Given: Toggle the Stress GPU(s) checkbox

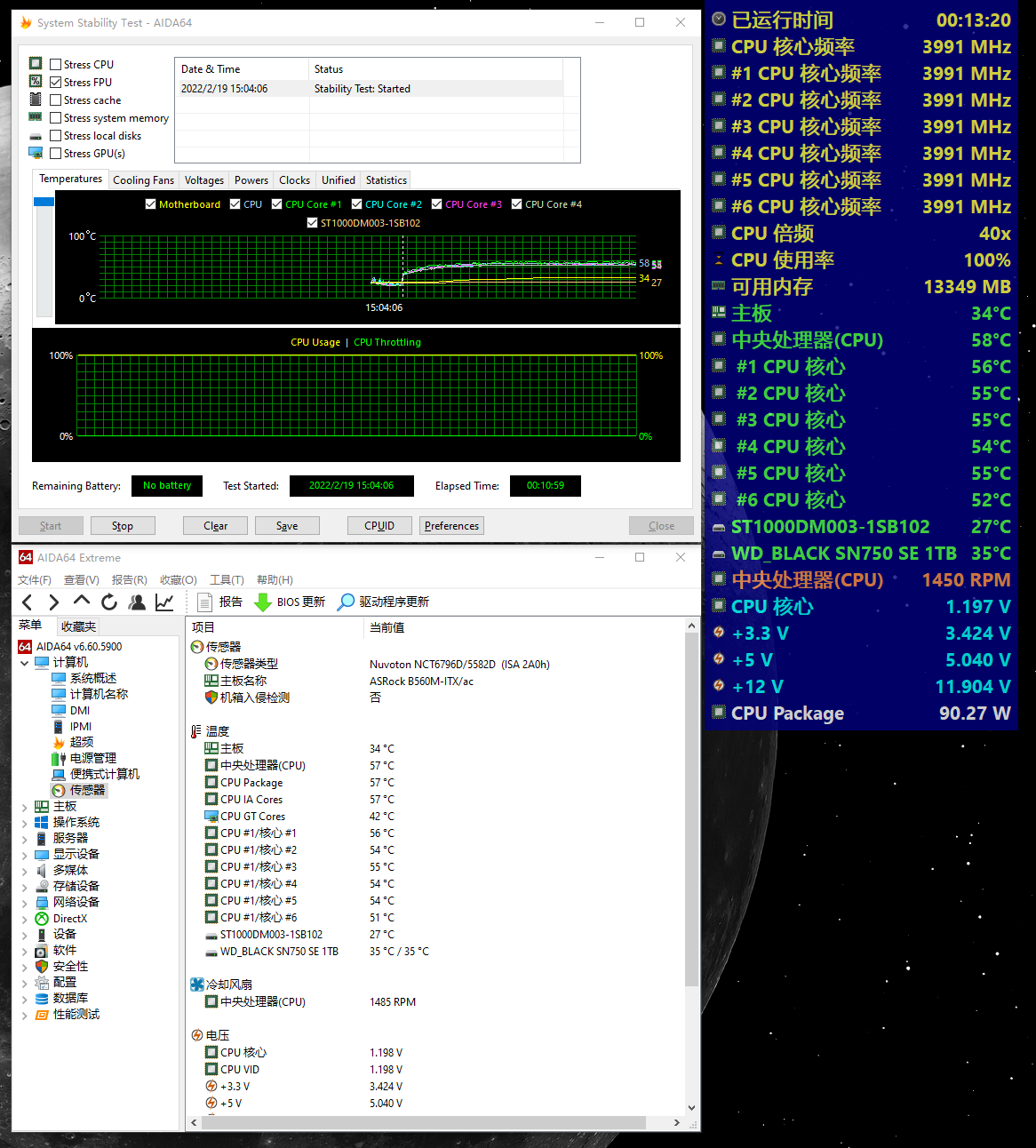Looking at the screenshot, I should coord(56,154).
